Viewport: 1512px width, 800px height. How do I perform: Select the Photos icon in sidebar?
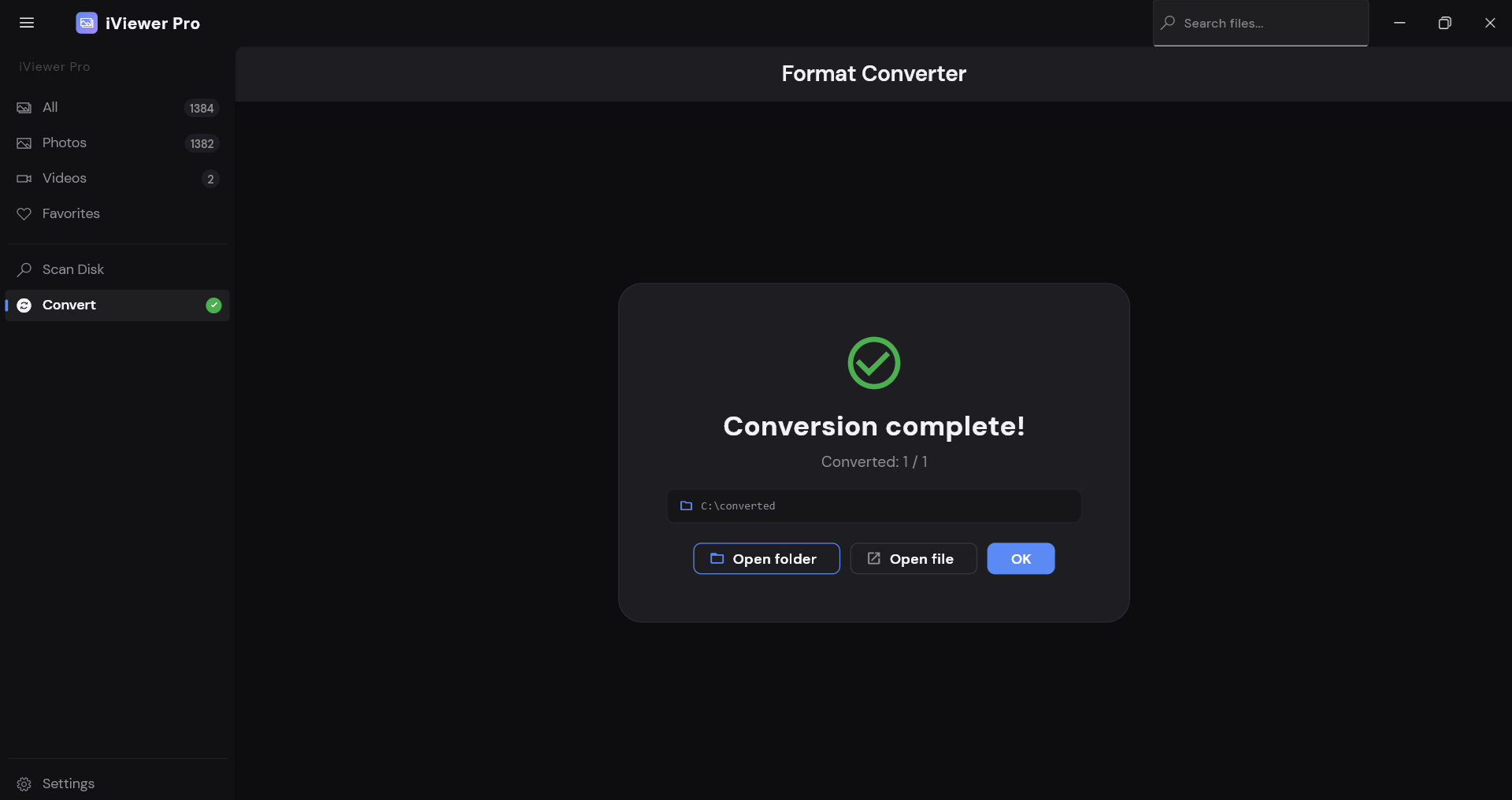click(24, 143)
